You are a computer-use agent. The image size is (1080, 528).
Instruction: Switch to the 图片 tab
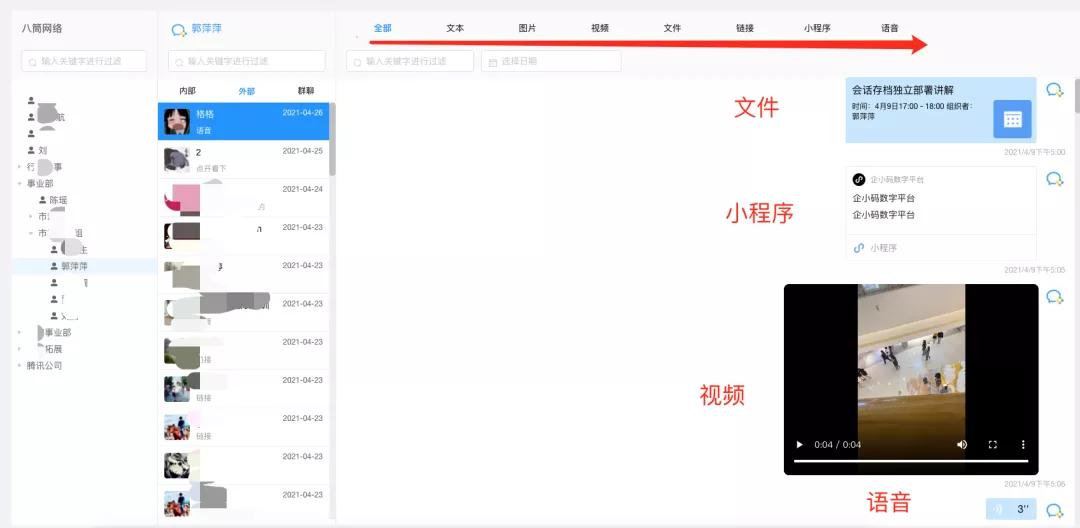point(528,28)
